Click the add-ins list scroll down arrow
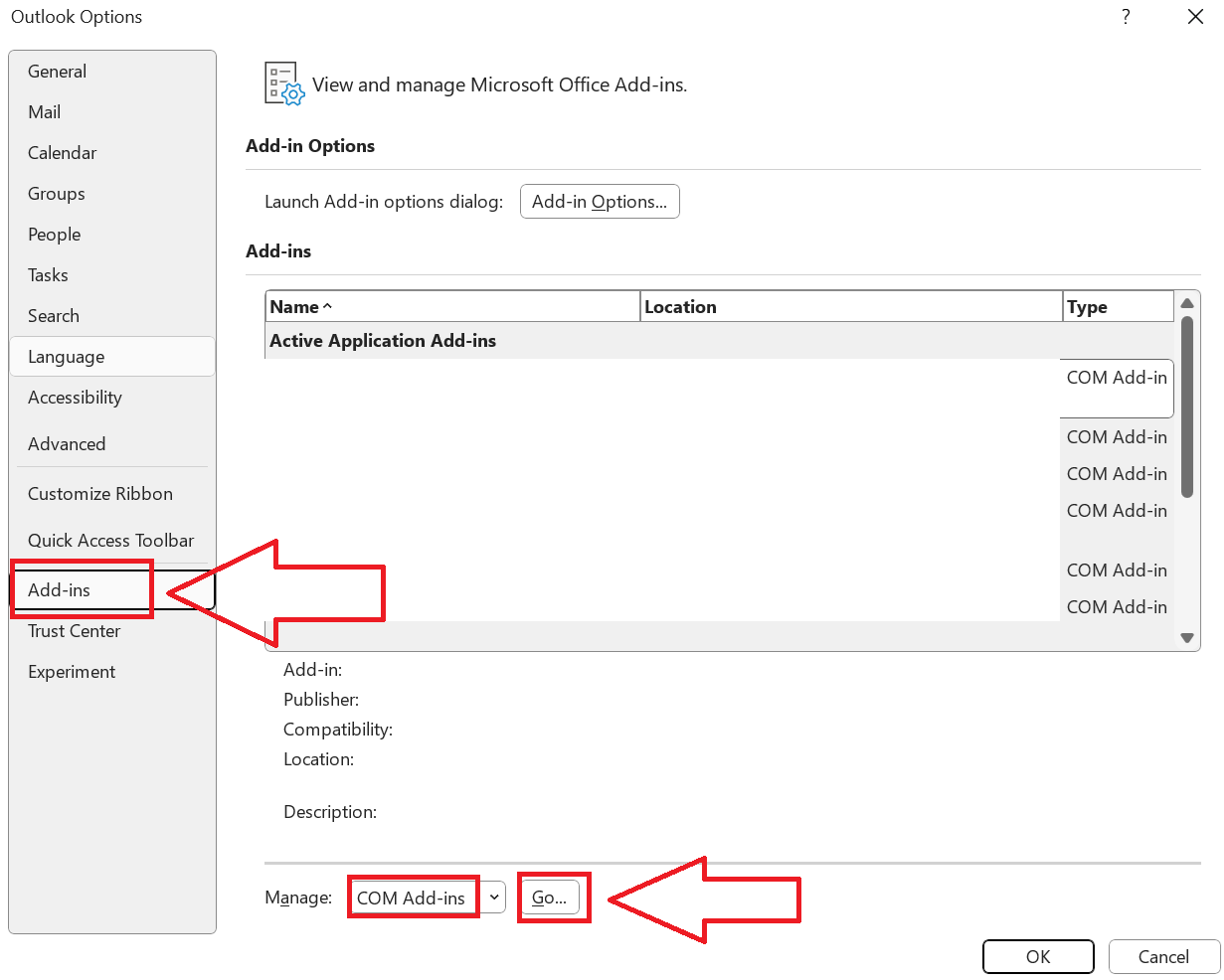The height and width of the screenshot is (980, 1224). click(x=1187, y=638)
